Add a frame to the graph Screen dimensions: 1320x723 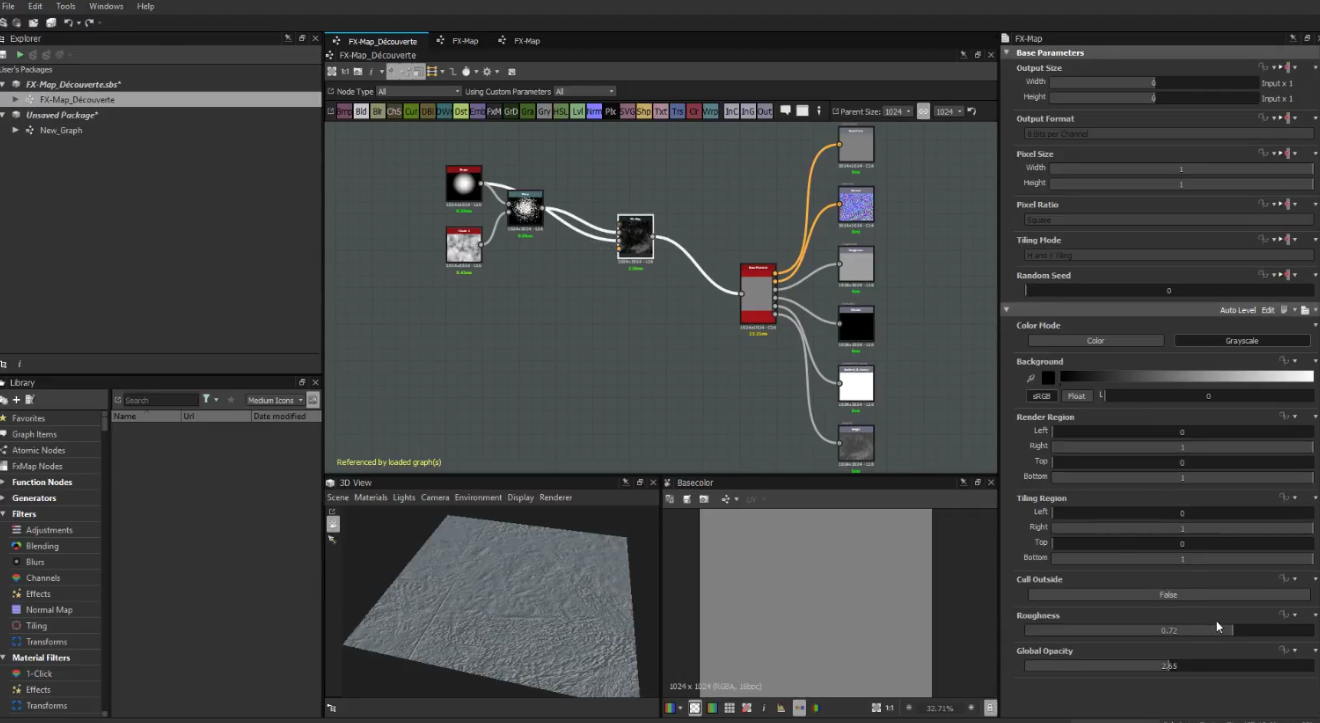[x=803, y=111]
